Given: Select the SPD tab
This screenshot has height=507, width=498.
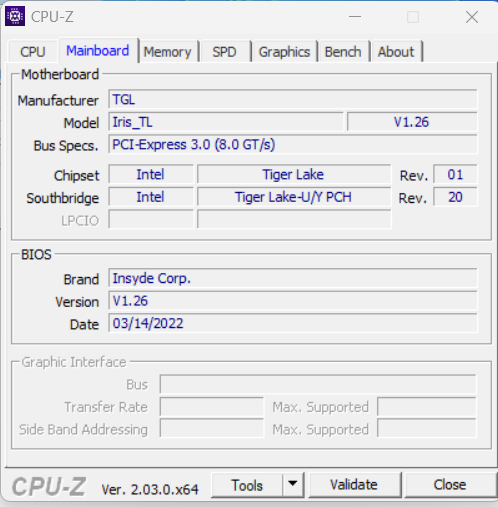Looking at the screenshot, I should tap(225, 52).
